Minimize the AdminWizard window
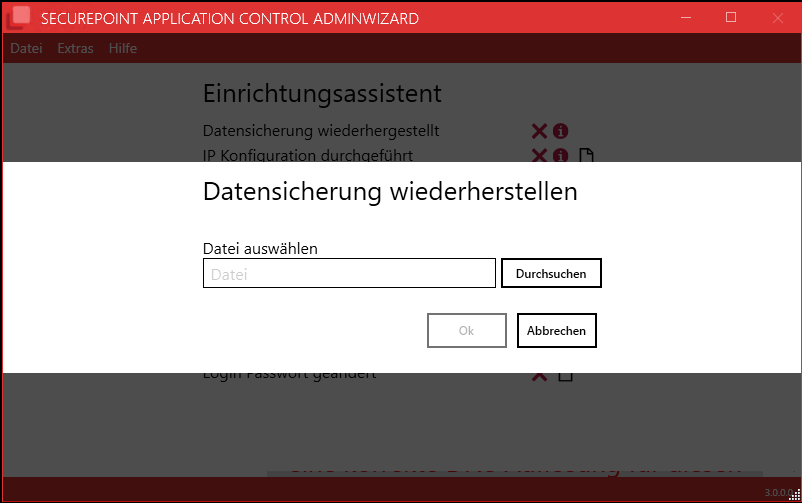The height and width of the screenshot is (503, 802). pos(686,17)
